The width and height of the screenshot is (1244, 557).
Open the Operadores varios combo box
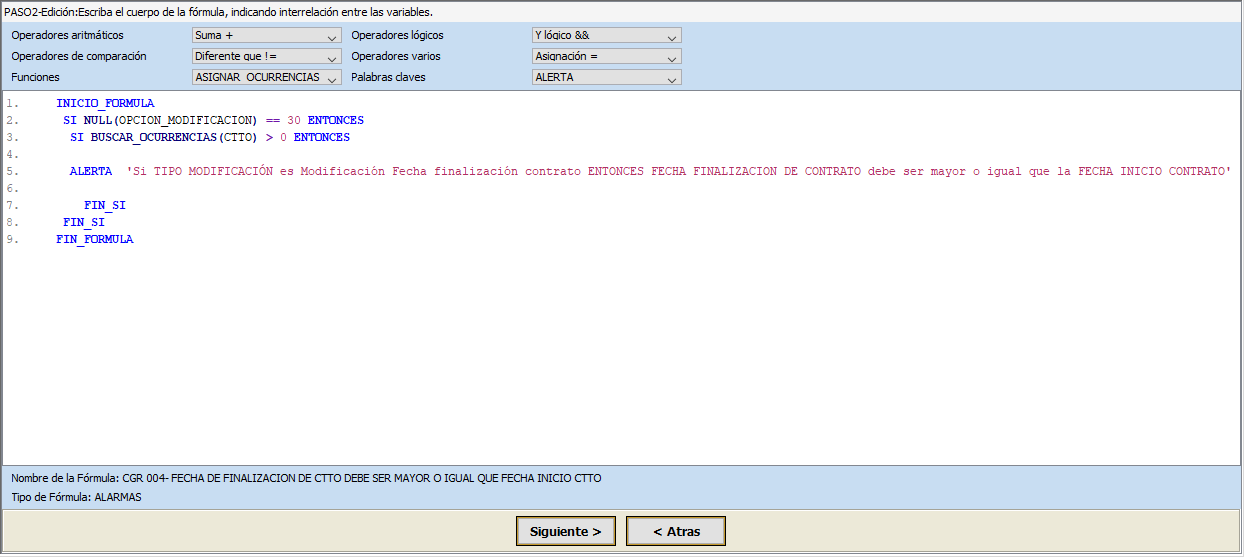[x=606, y=57]
